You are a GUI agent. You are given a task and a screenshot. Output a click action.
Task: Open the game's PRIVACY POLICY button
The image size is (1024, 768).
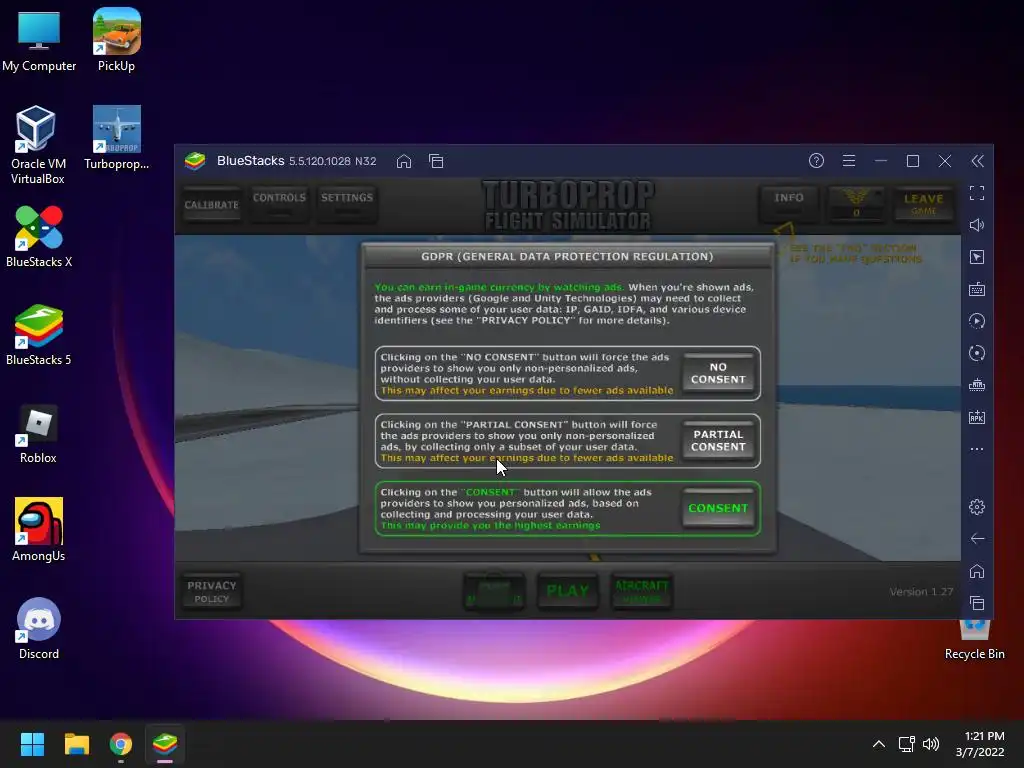[212, 592]
